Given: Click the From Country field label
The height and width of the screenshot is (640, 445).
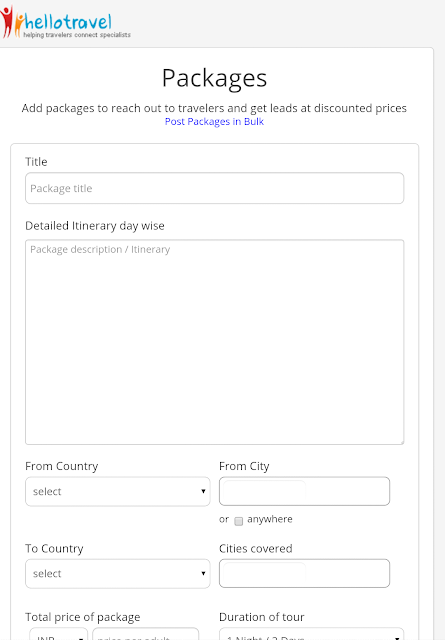Looking at the screenshot, I should (x=62, y=466).
